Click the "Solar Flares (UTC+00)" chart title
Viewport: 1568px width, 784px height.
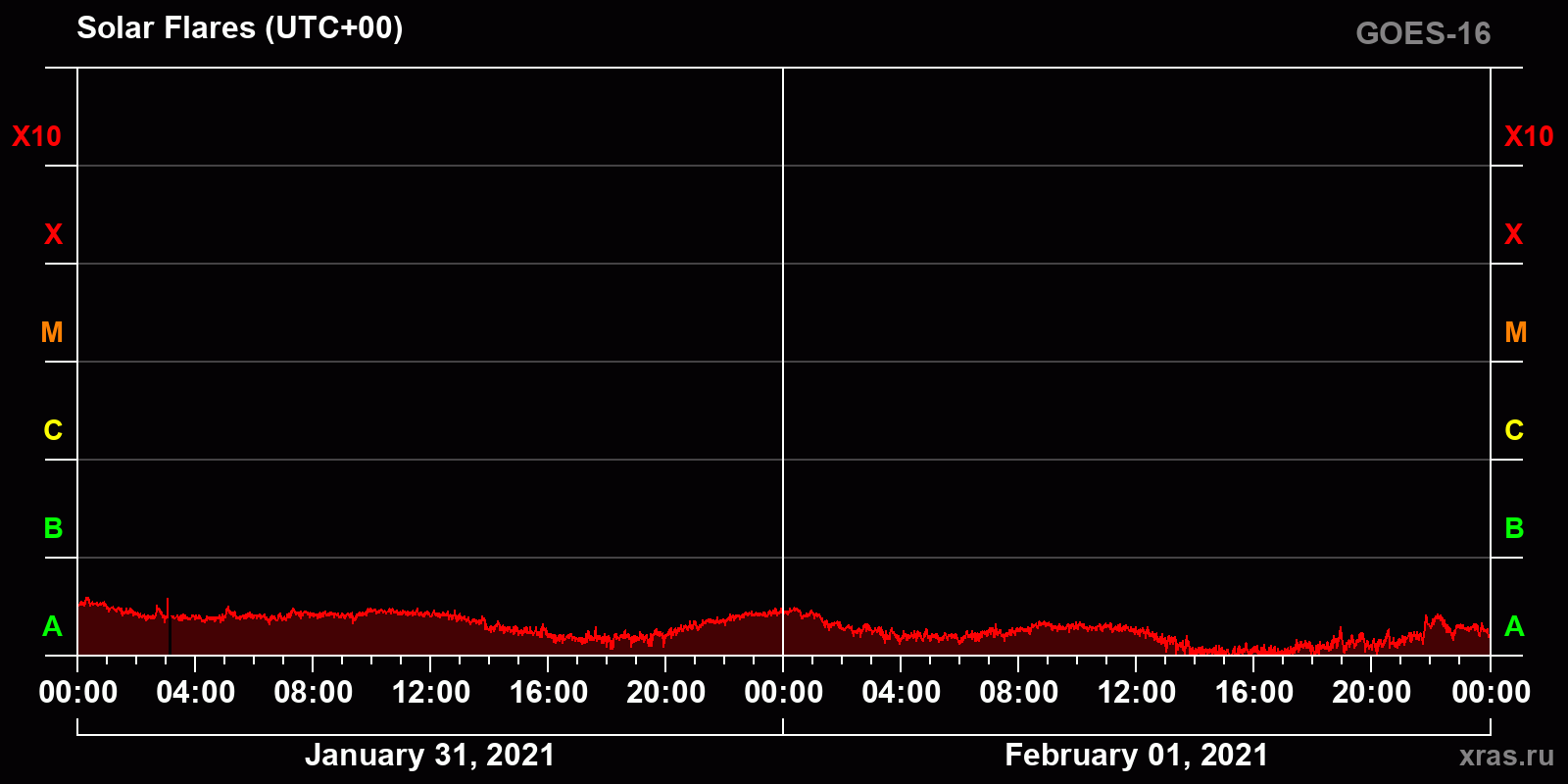(x=239, y=28)
